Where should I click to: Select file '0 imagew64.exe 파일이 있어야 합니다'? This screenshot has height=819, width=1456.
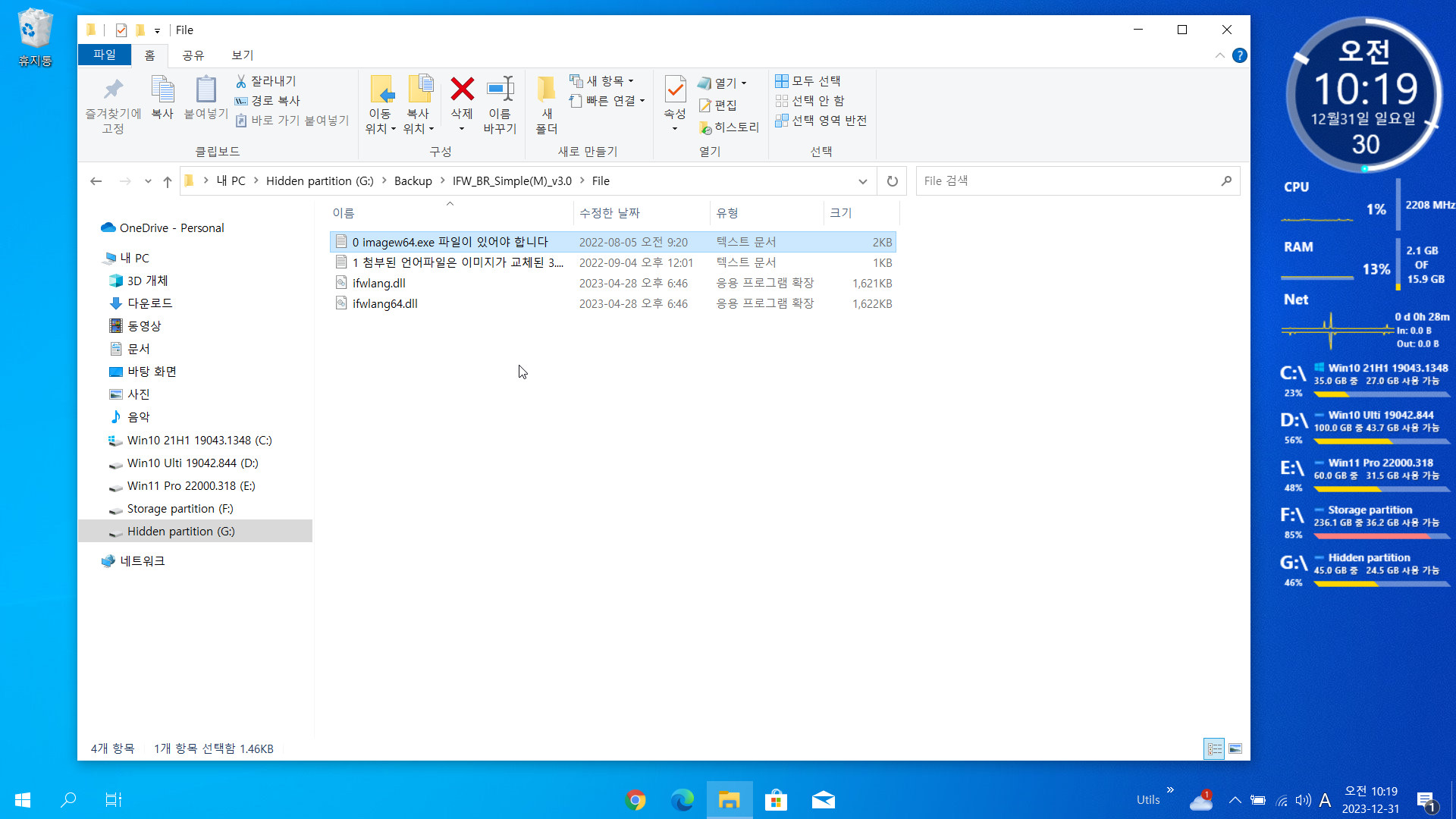coord(613,242)
